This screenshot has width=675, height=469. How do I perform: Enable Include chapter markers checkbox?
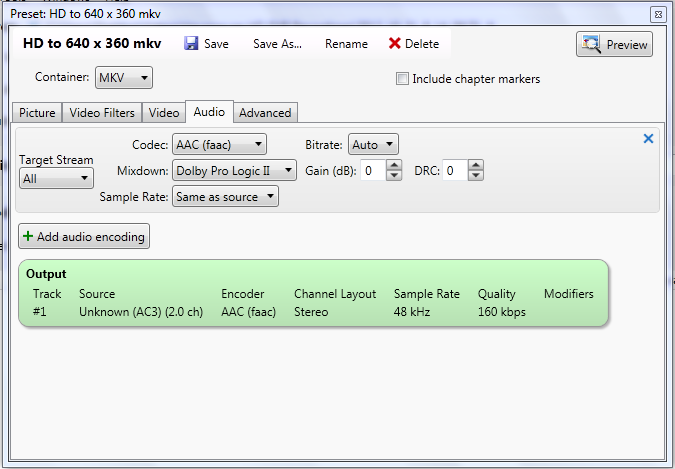(402, 79)
